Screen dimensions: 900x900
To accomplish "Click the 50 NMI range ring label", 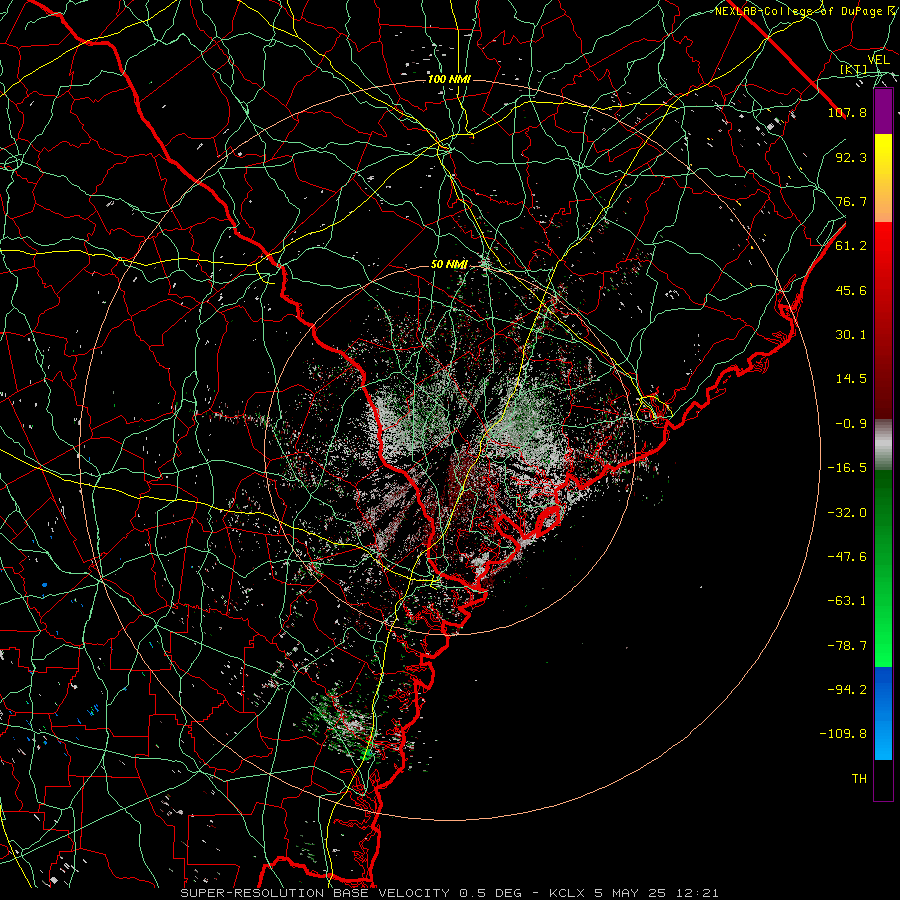I will (449, 265).
